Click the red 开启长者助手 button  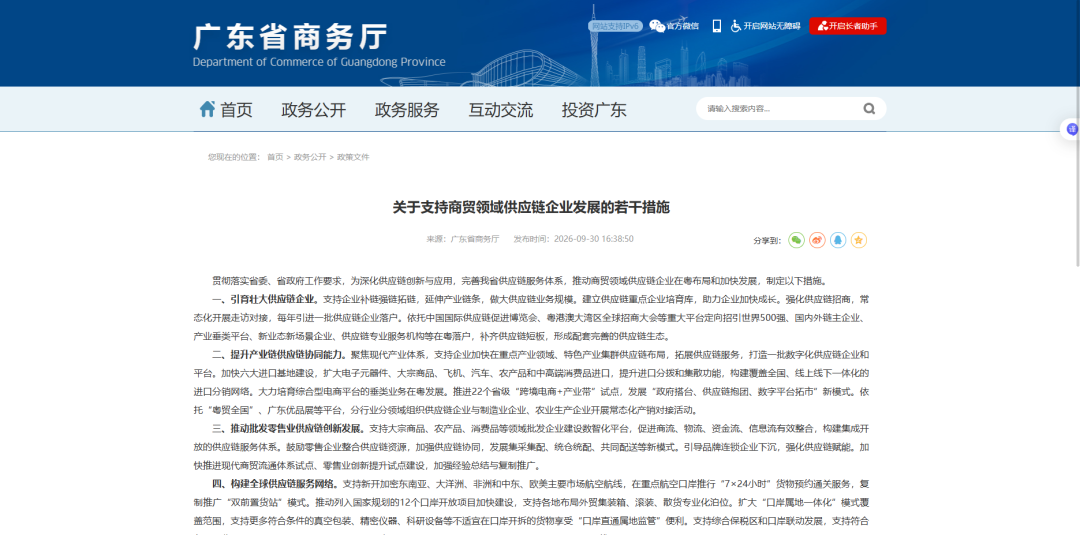click(x=848, y=26)
